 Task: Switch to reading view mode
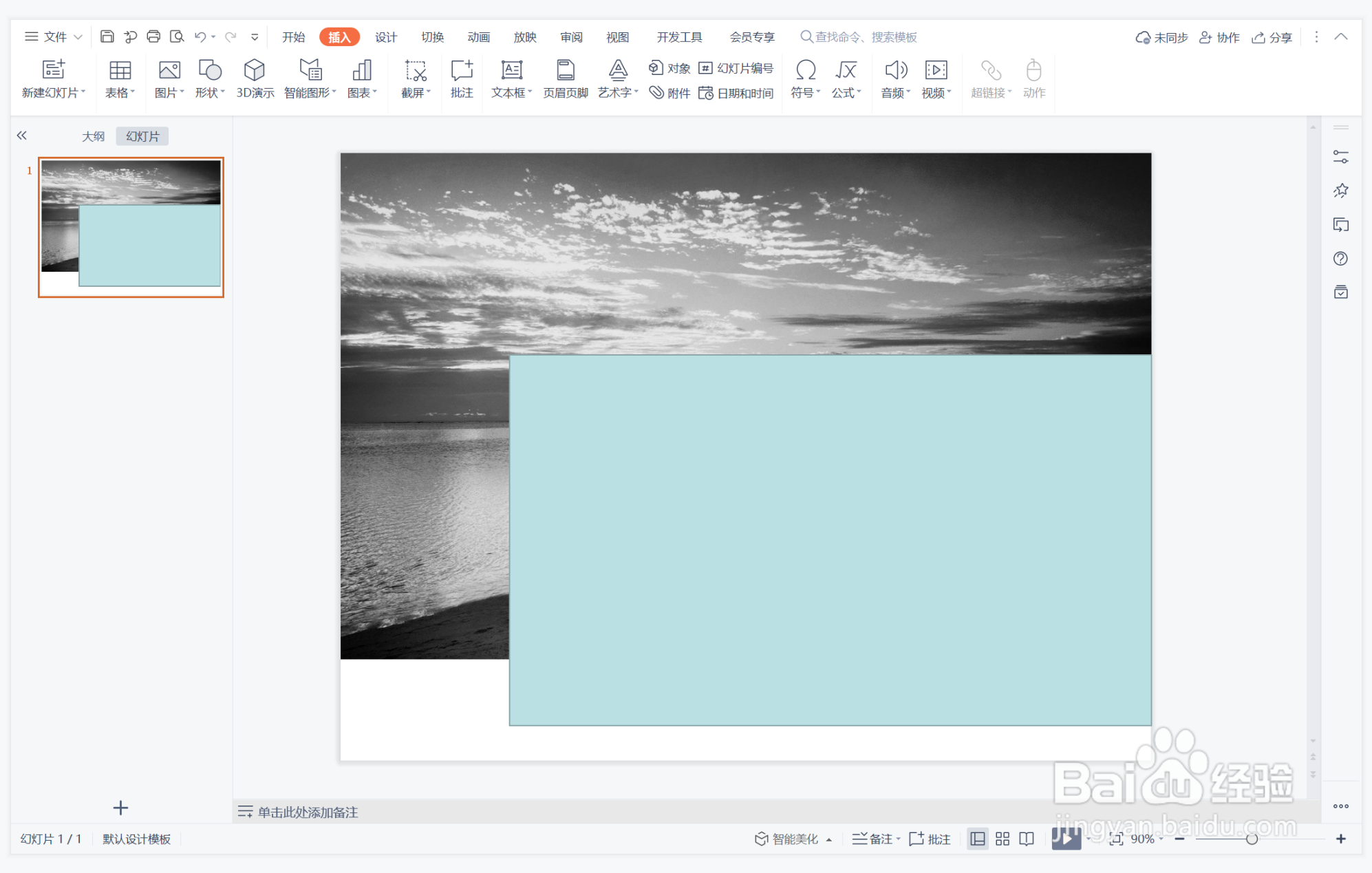tap(1027, 839)
